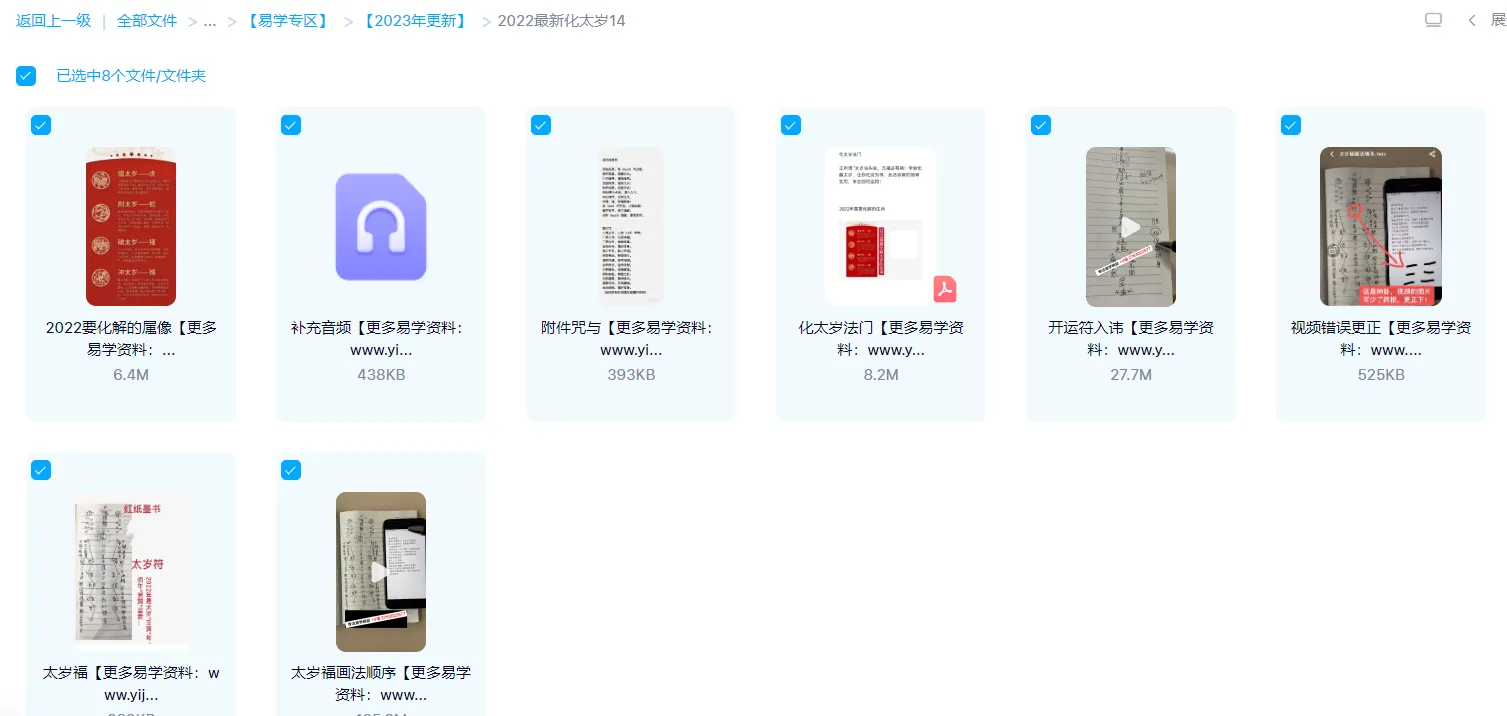This screenshot has height=716, width=1507.
Task: Uncheck the 太岁福 file checkbox
Action: coord(41,470)
